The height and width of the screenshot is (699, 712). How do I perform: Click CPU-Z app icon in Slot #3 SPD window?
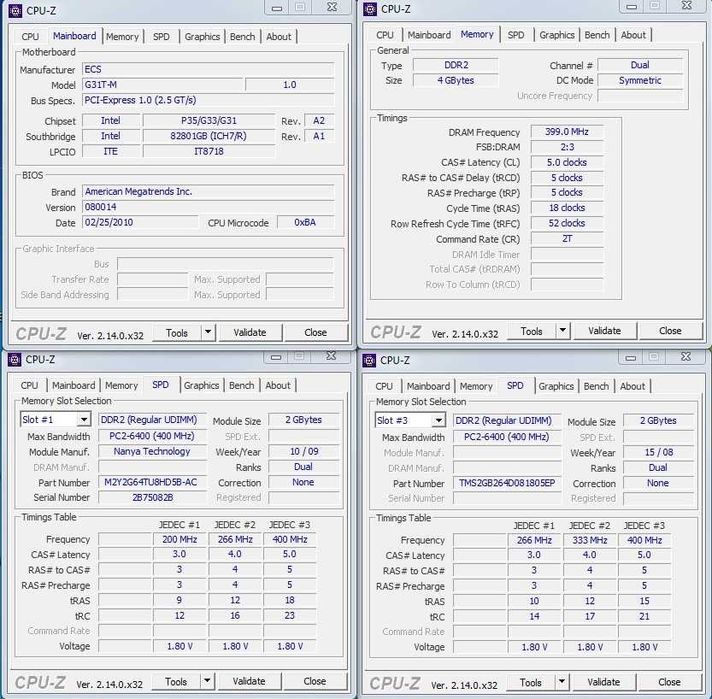[369, 360]
